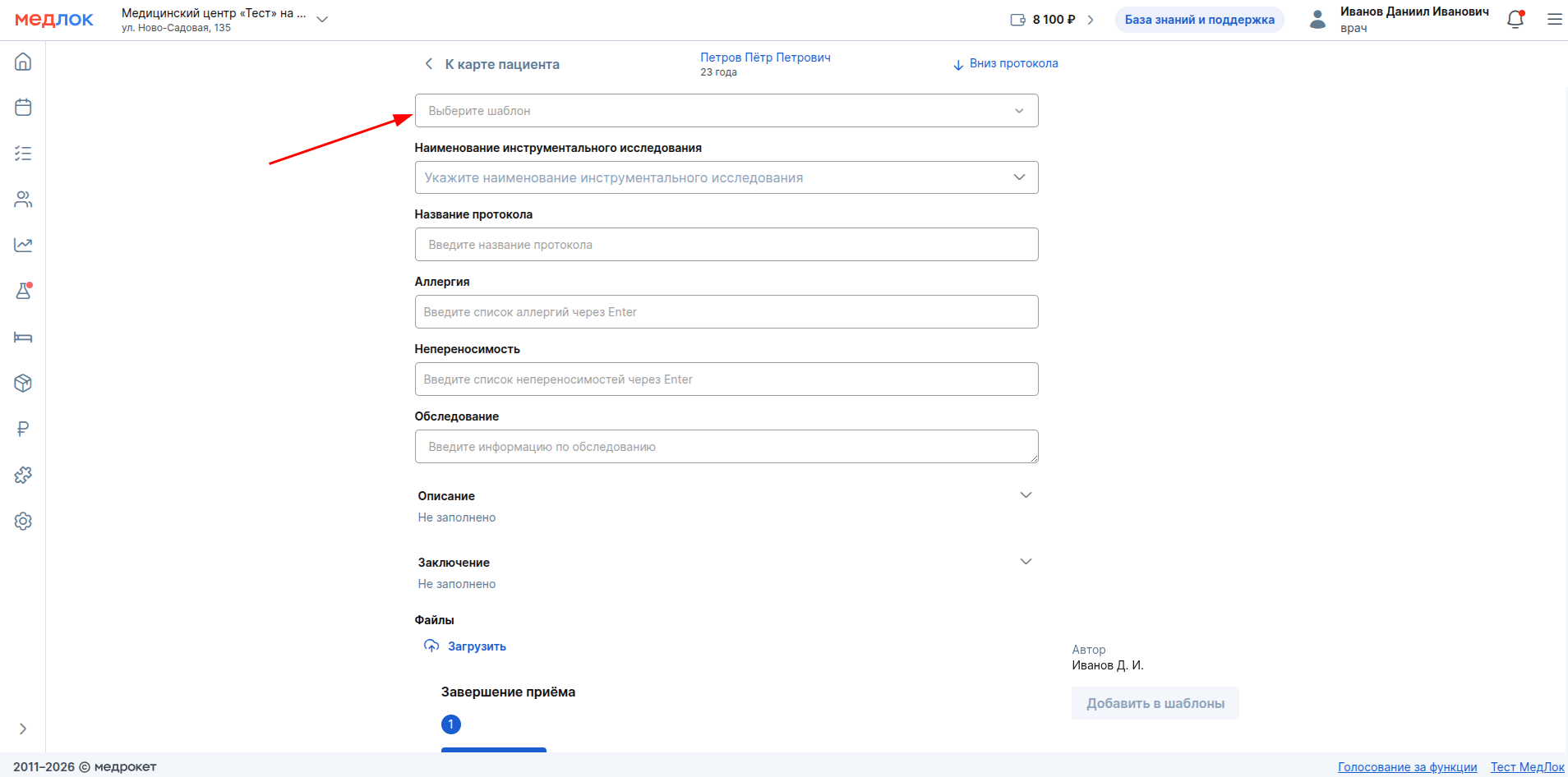Open the 'Выберите шаблон' template dropdown
Screen dimensions: 1568x777
click(x=726, y=111)
